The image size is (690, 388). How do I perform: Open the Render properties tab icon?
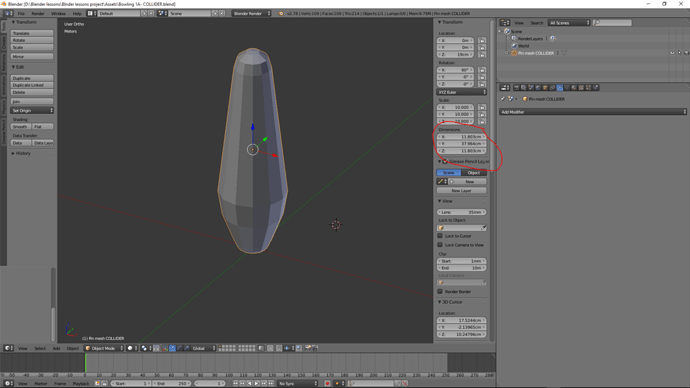[x=517, y=88]
